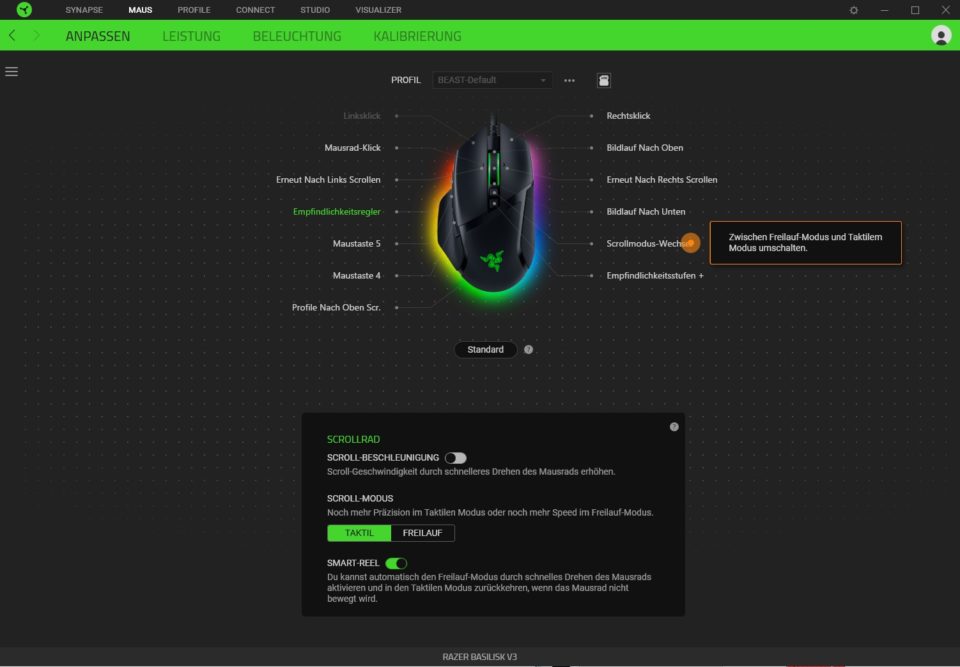Click the Standard button
The image size is (960, 667).
coord(485,350)
